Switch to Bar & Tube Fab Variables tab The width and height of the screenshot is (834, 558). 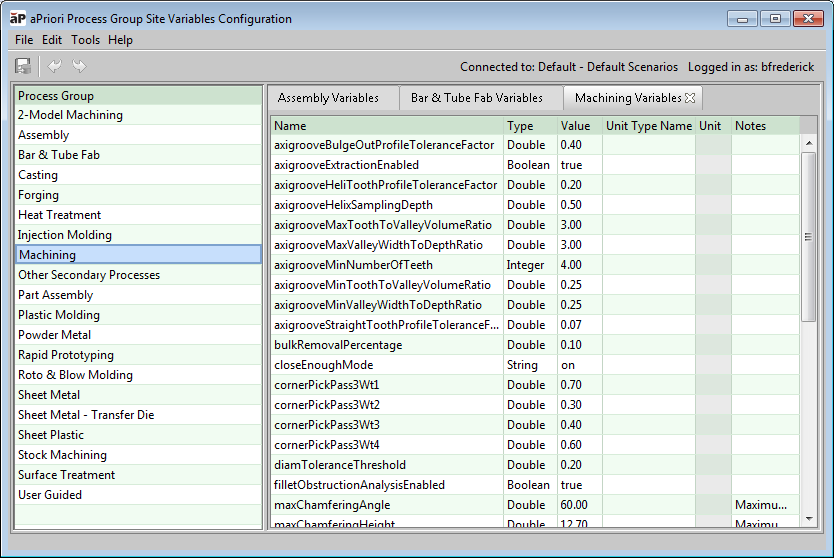point(476,98)
